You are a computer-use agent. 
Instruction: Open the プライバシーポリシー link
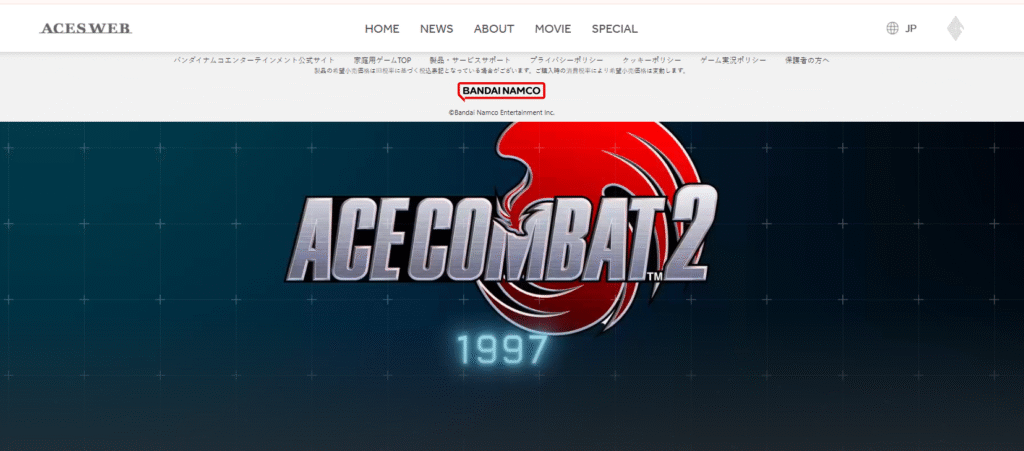click(x=567, y=60)
